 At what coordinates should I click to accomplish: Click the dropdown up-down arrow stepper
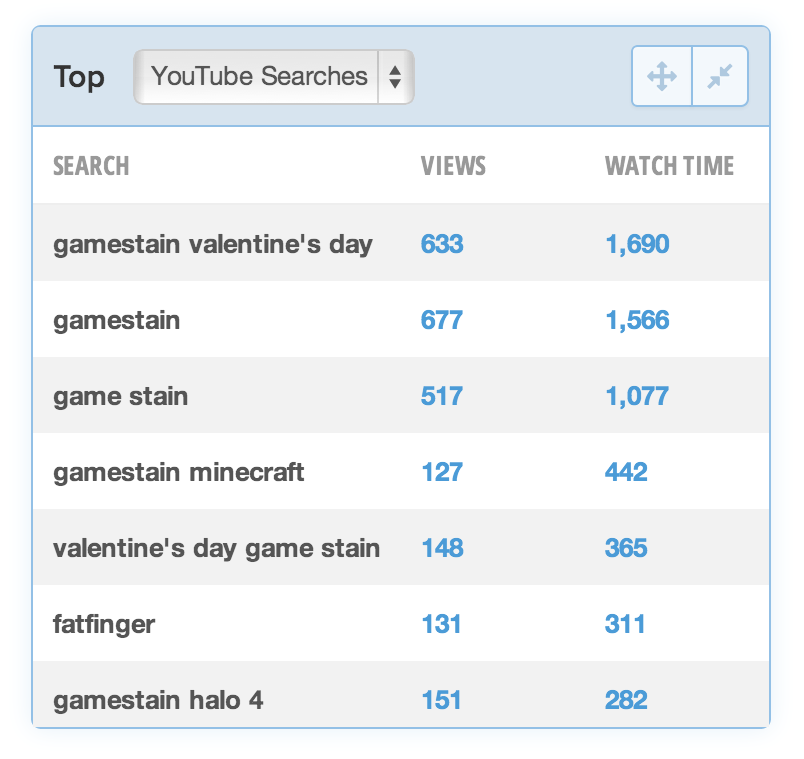point(395,76)
